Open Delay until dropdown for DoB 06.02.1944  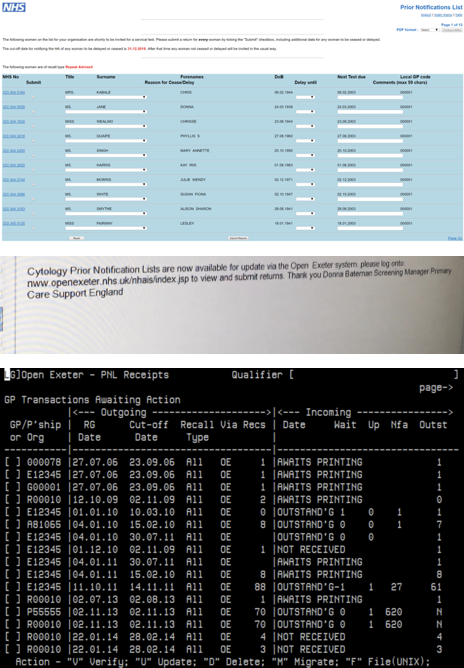pos(305,97)
